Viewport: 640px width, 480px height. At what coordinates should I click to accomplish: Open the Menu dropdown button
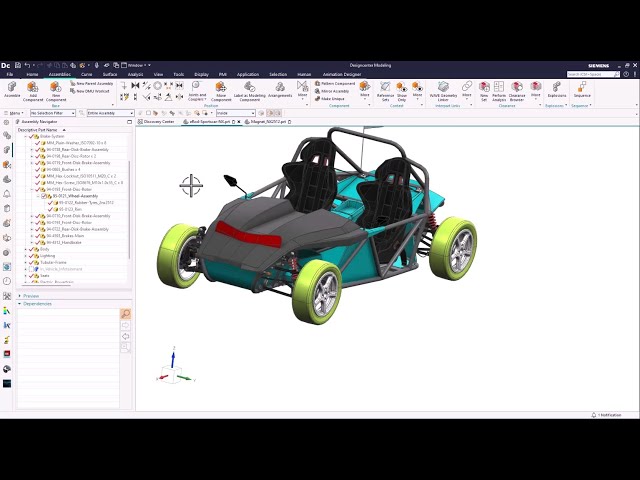pyautogui.click(x=13, y=113)
